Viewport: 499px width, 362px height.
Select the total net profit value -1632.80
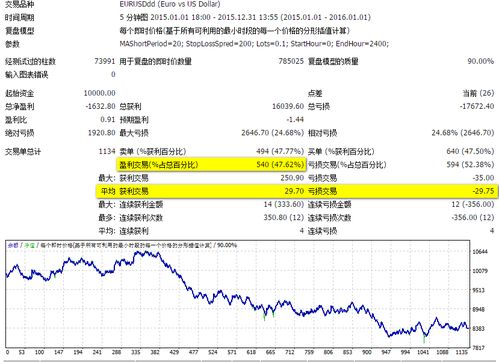pos(100,106)
